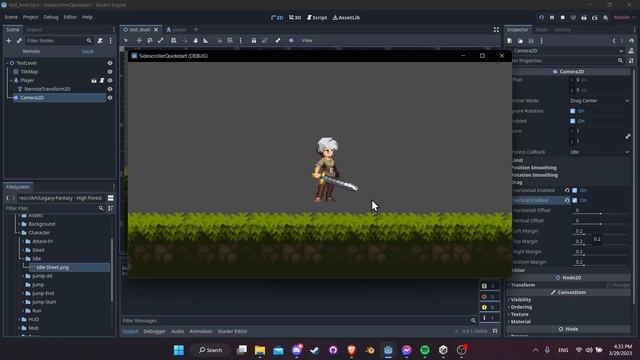
Task: Open the Scene menu
Action: (x=11, y=17)
